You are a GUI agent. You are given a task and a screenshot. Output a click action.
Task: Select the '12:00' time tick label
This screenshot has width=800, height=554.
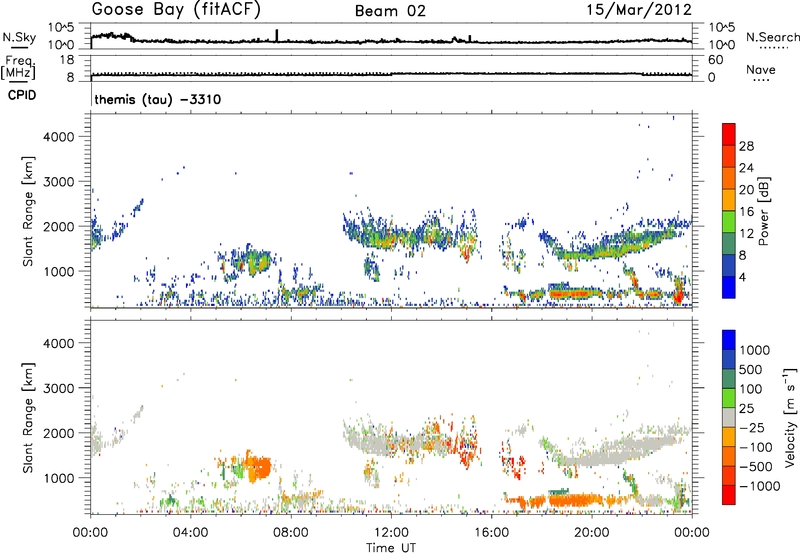(x=391, y=533)
